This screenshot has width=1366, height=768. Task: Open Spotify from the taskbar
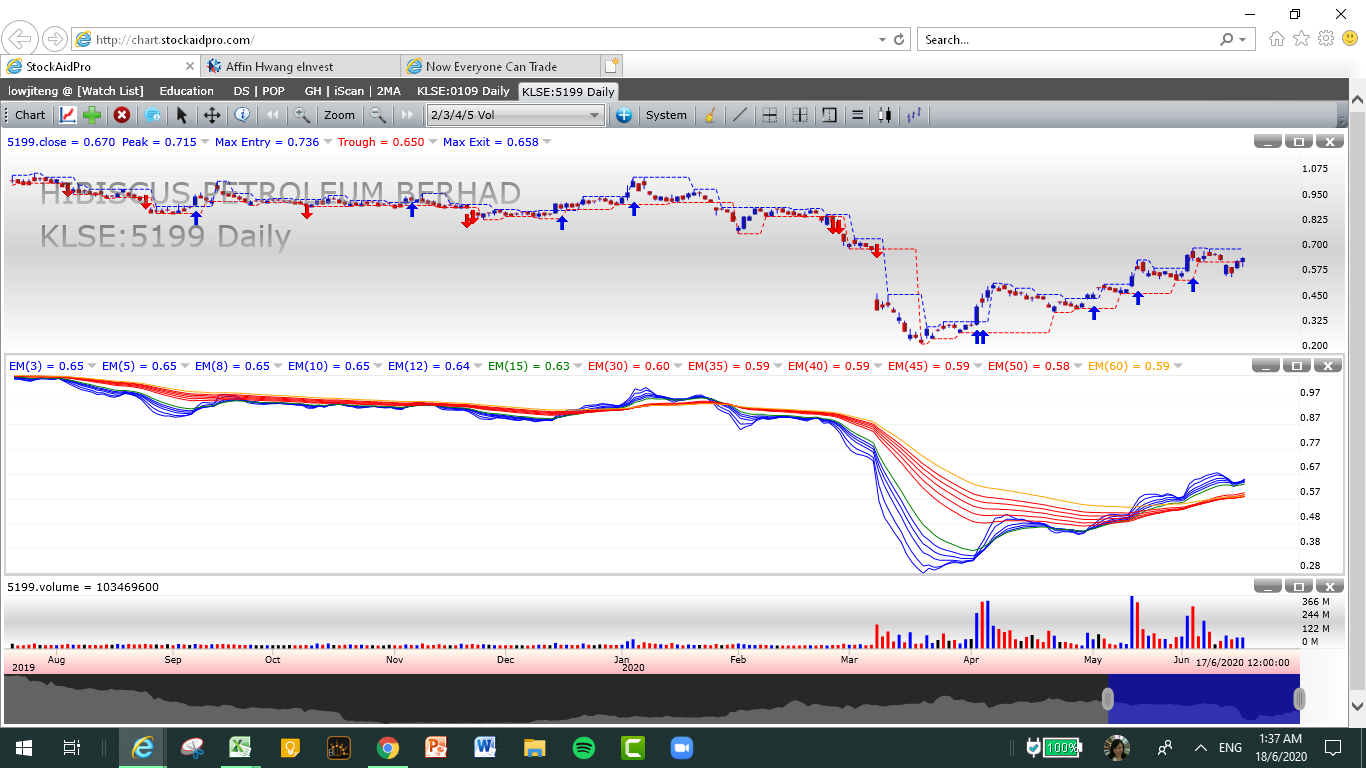click(x=584, y=747)
